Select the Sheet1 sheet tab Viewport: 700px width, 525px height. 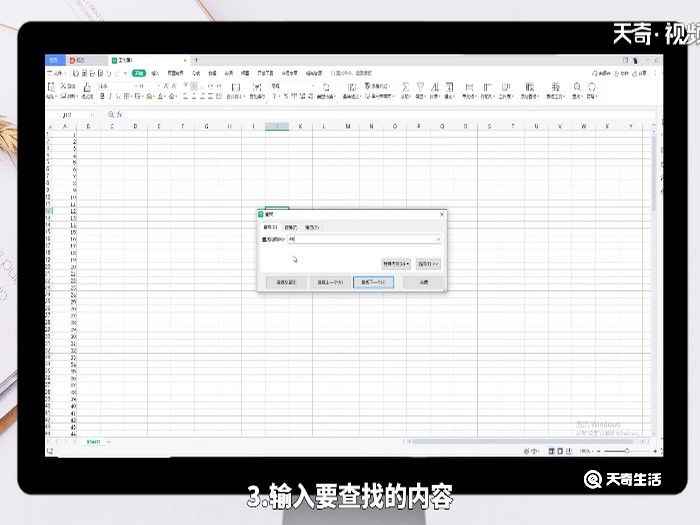tap(93, 442)
